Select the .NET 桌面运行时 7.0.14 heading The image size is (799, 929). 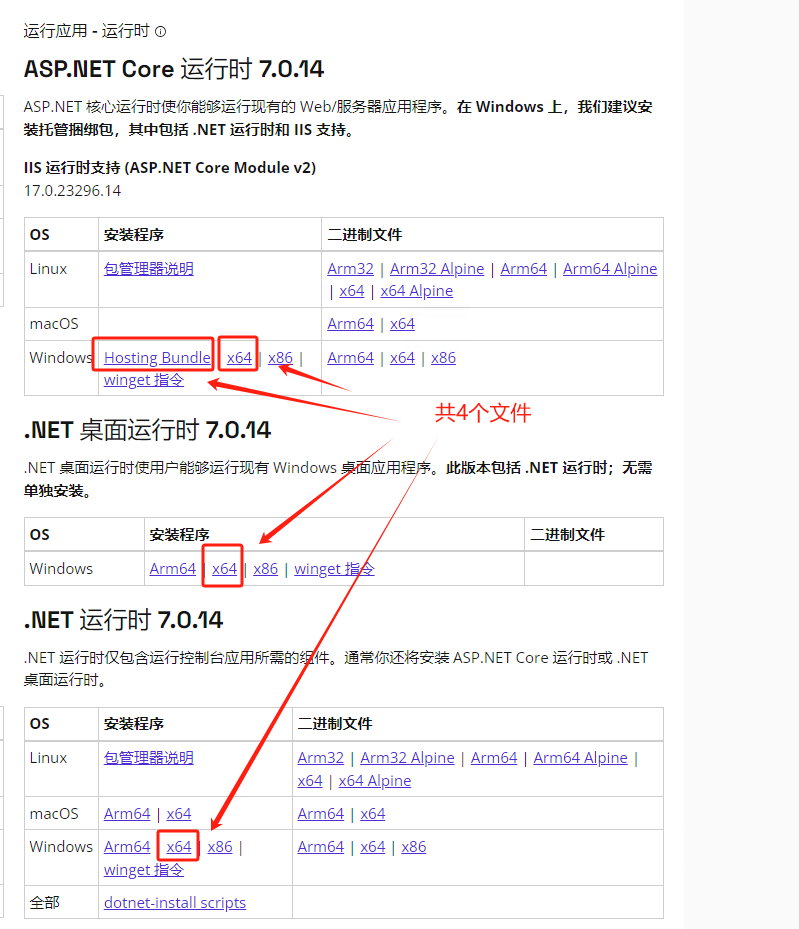(147, 430)
